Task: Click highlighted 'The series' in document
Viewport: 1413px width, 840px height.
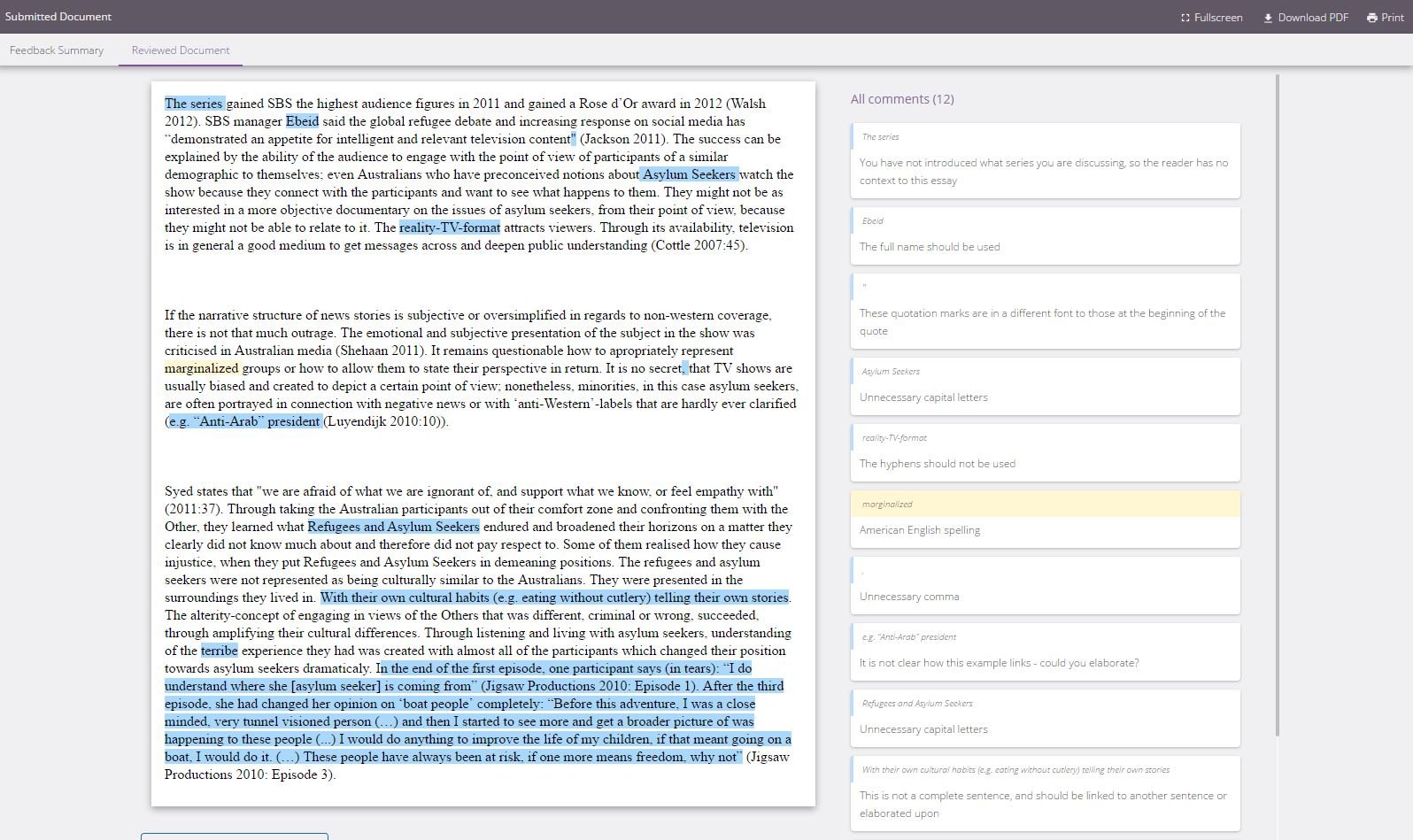Action: coord(194,104)
